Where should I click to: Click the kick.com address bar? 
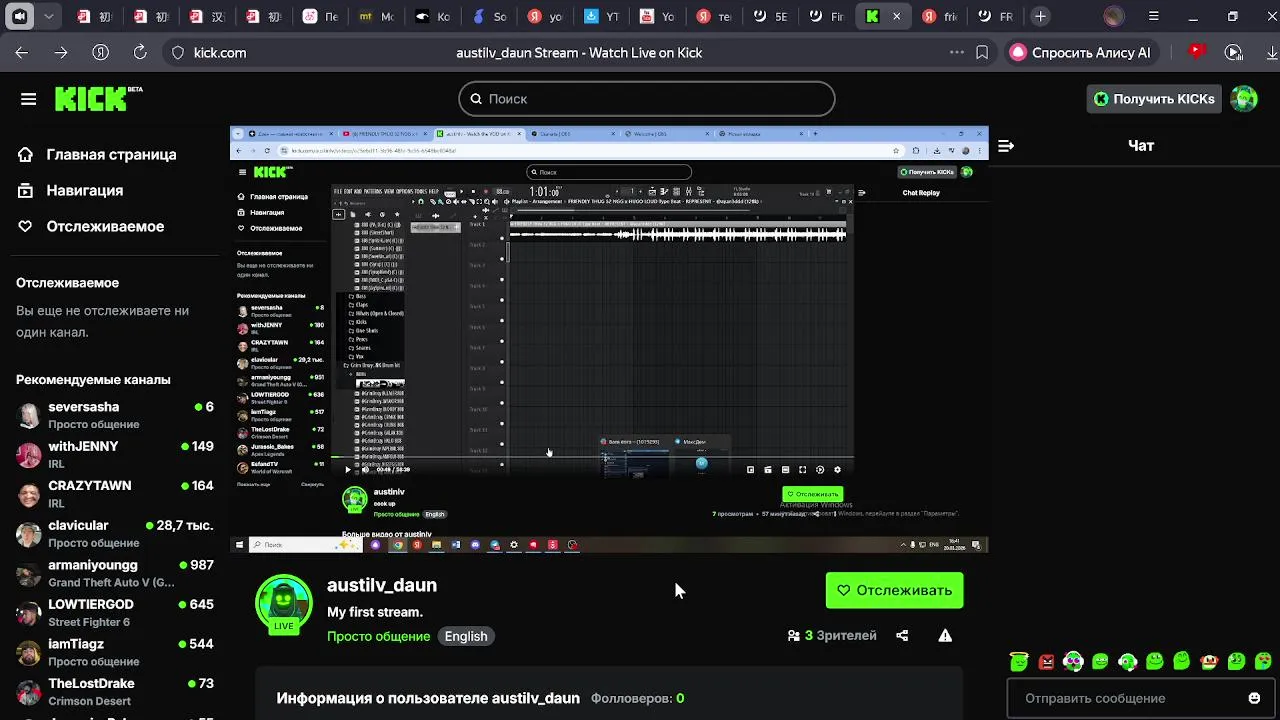click(x=219, y=53)
